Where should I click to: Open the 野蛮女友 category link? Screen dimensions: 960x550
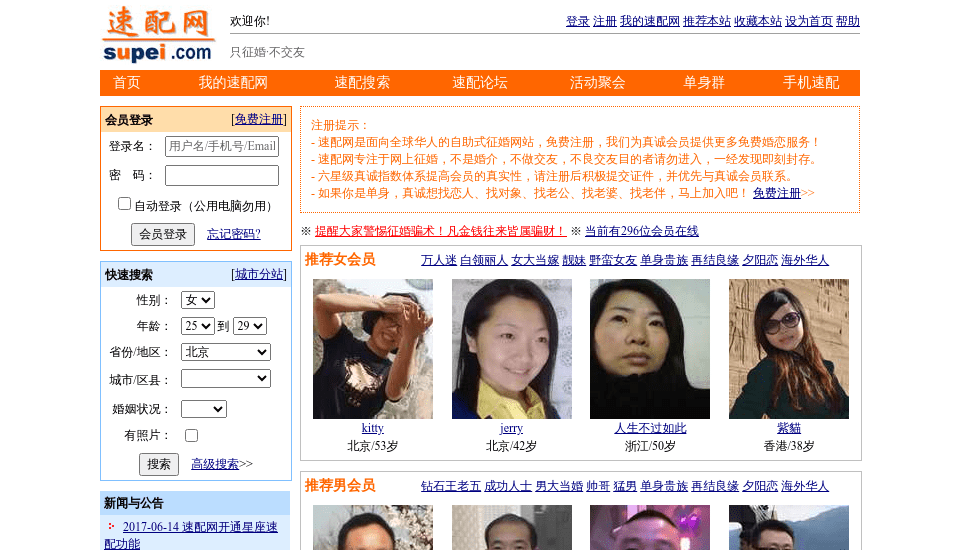pos(613,260)
